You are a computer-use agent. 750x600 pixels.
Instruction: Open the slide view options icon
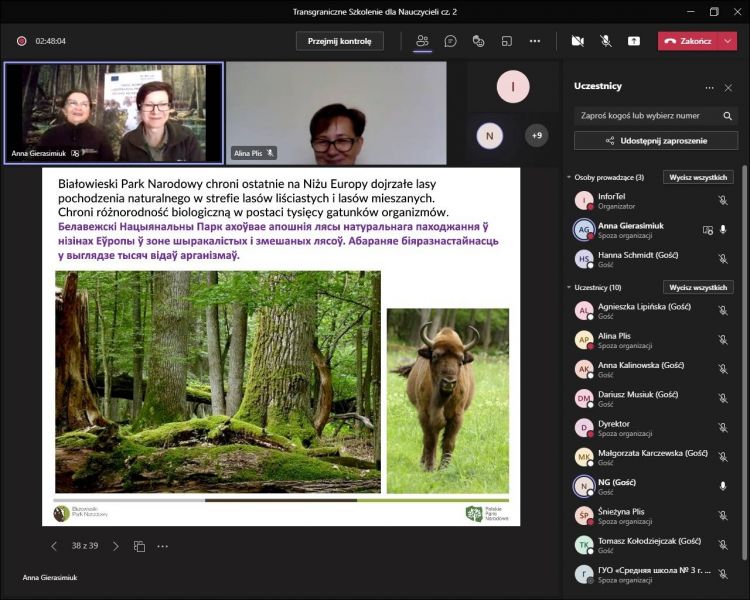click(x=139, y=546)
